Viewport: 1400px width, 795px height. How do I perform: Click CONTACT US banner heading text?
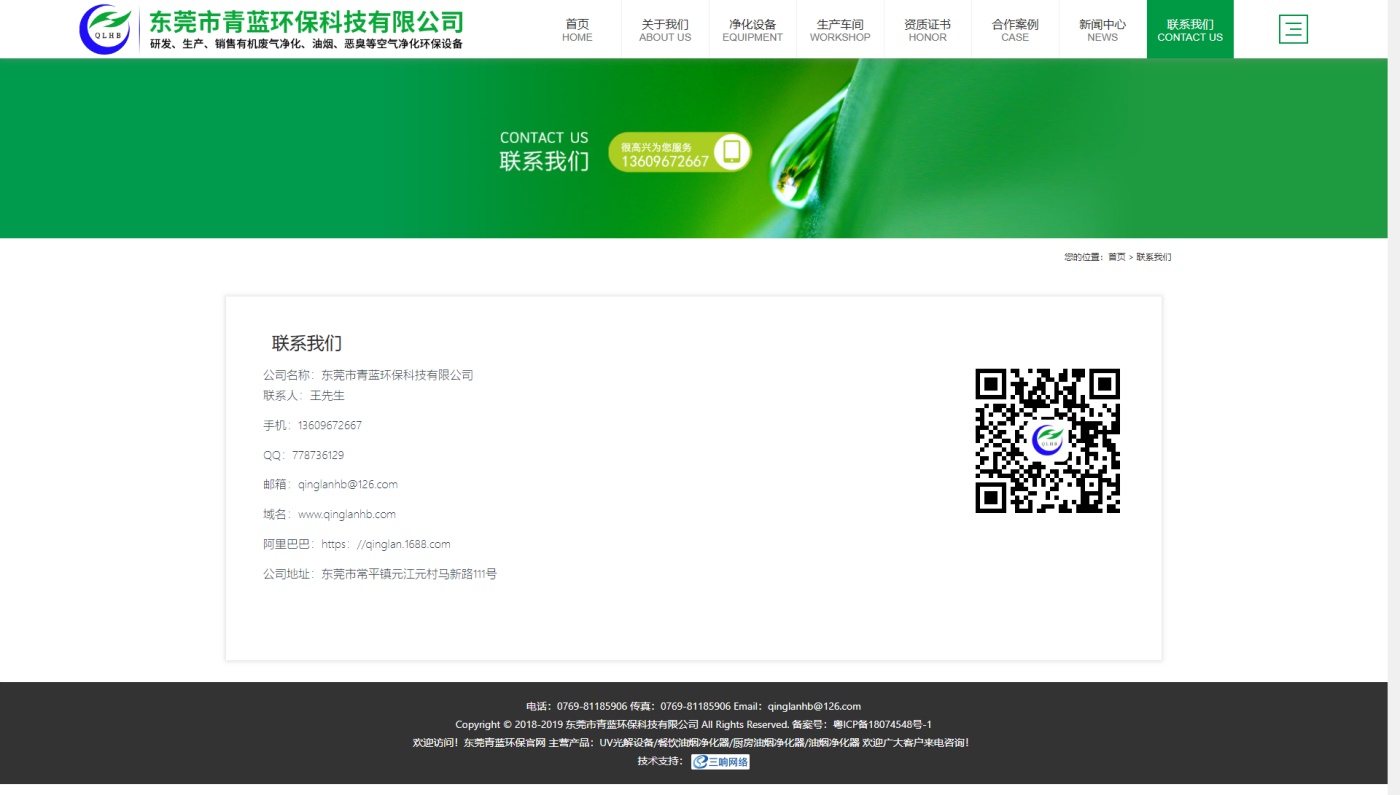click(544, 138)
